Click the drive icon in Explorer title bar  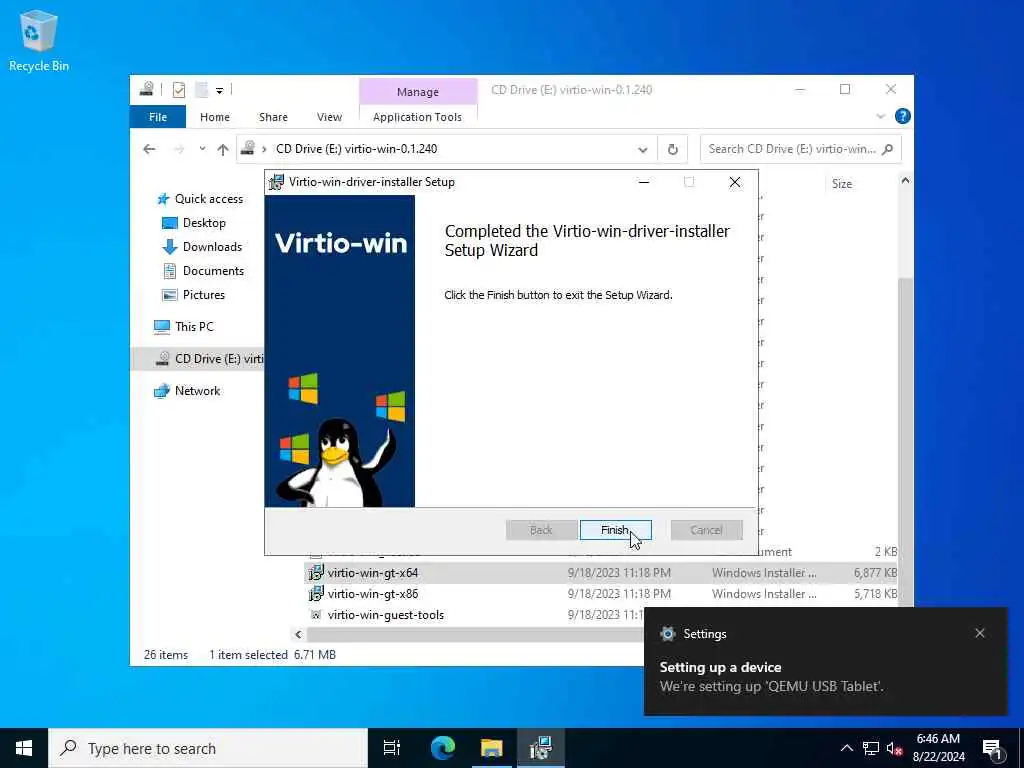[x=147, y=89]
